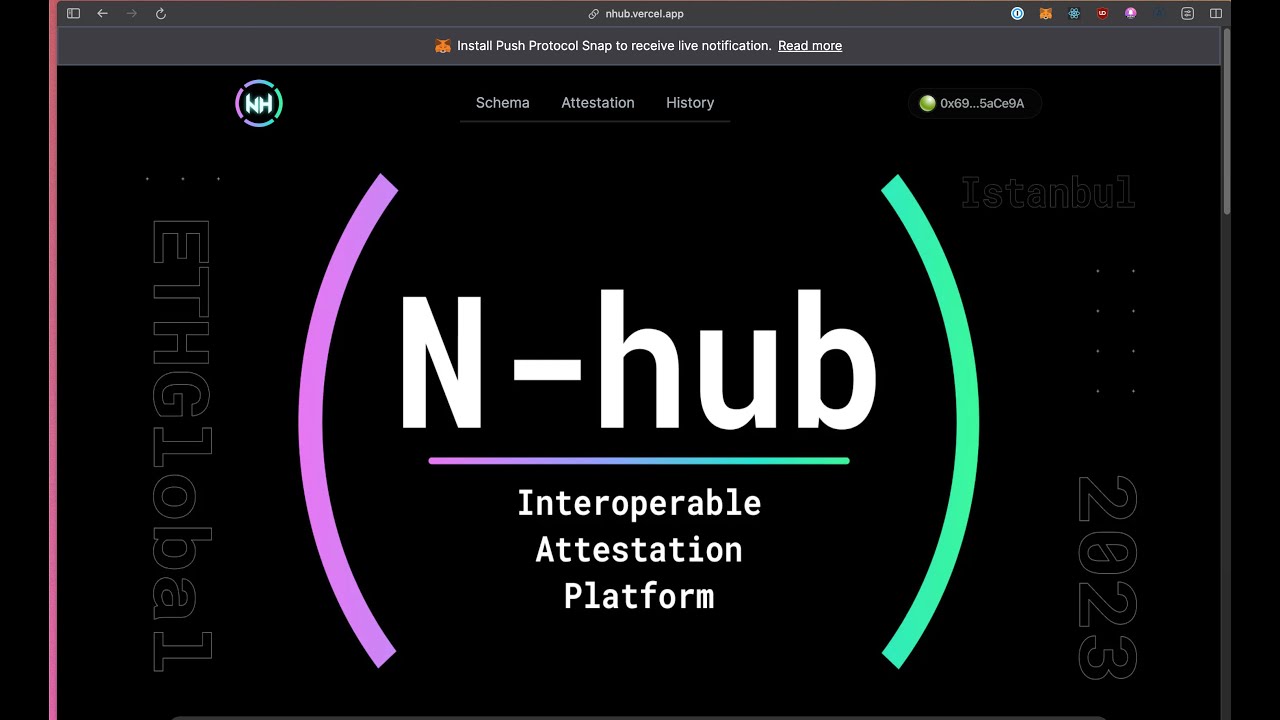This screenshot has height=720, width=1280.
Task: Open the 1Password extension icon
Action: [x=1017, y=14]
